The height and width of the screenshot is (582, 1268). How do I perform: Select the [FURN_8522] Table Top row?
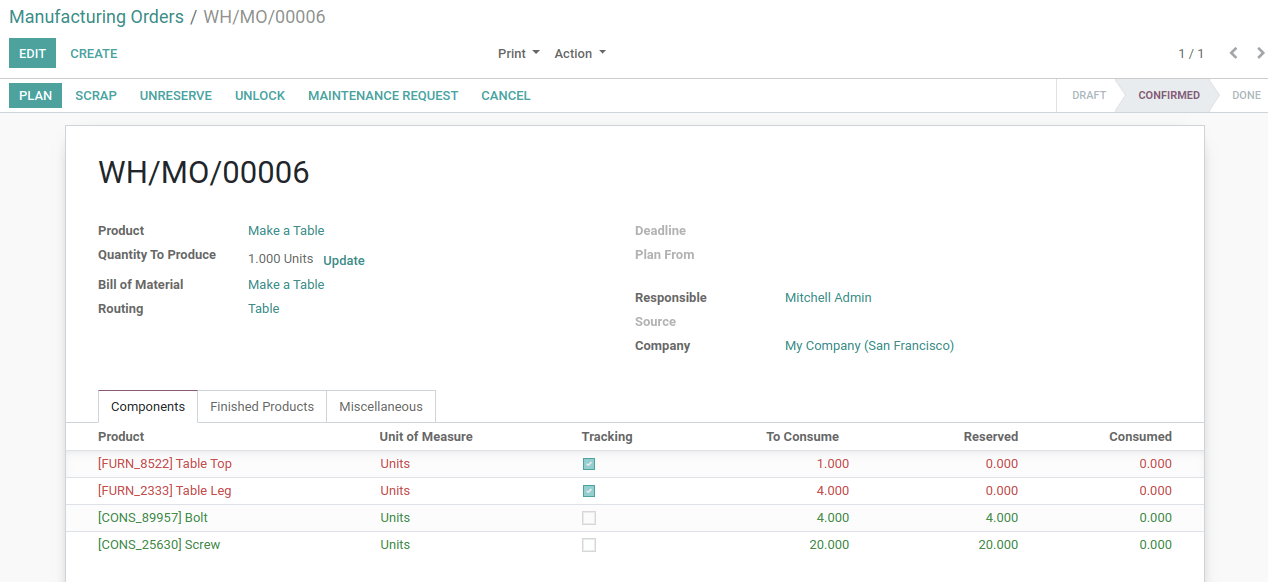click(x=635, y=464)
